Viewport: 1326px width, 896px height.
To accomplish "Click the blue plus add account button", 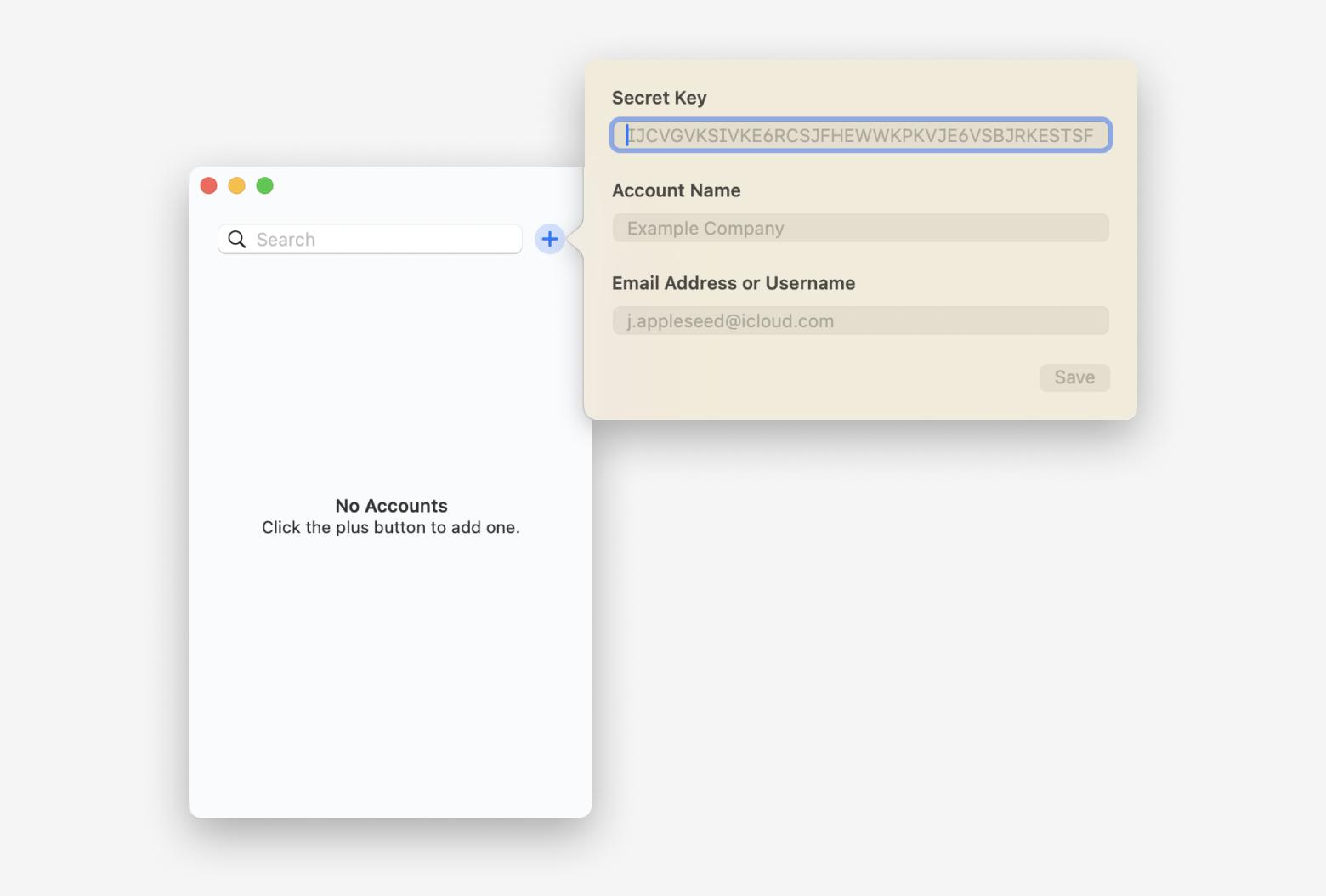I will pos(550,239).
